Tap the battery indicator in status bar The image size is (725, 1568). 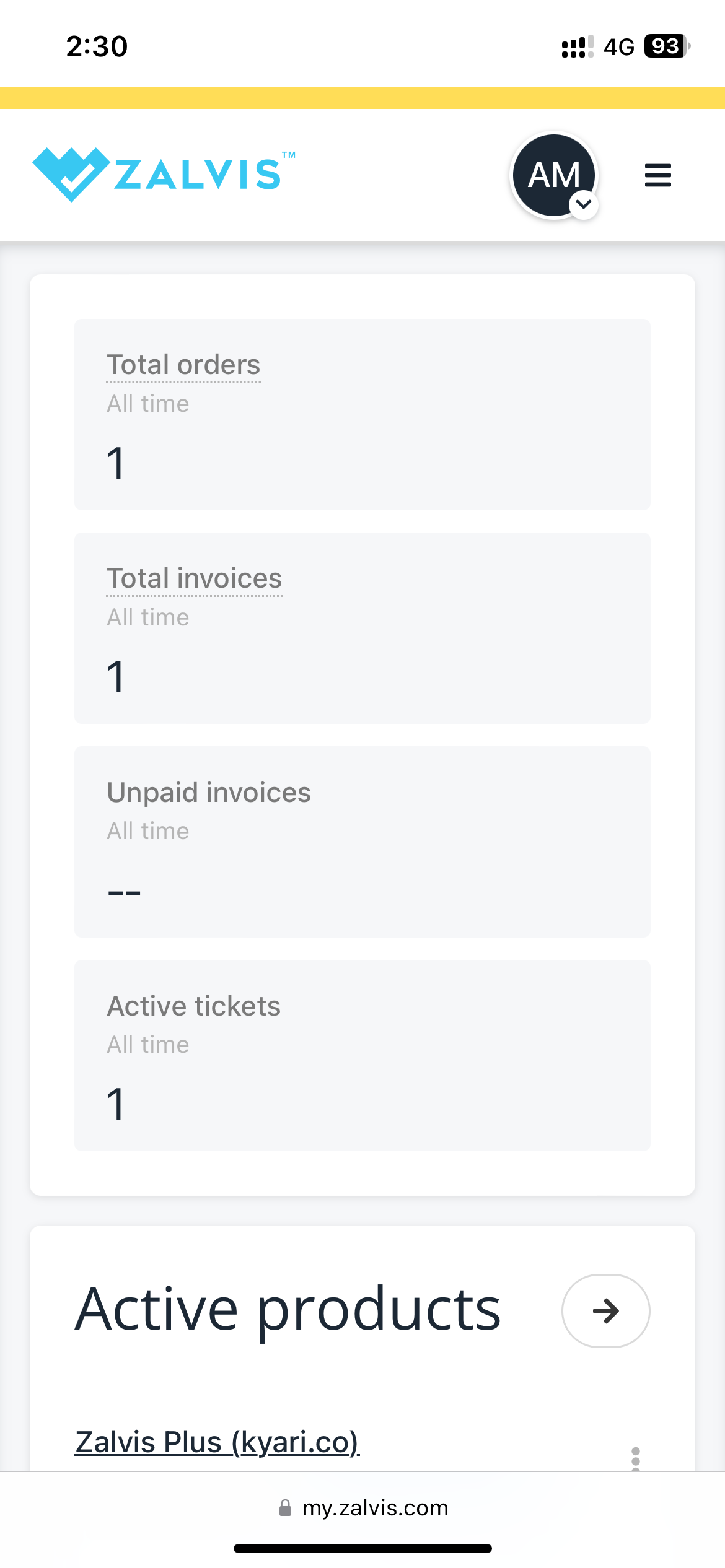pyautogui.click(x=666, y=46)
